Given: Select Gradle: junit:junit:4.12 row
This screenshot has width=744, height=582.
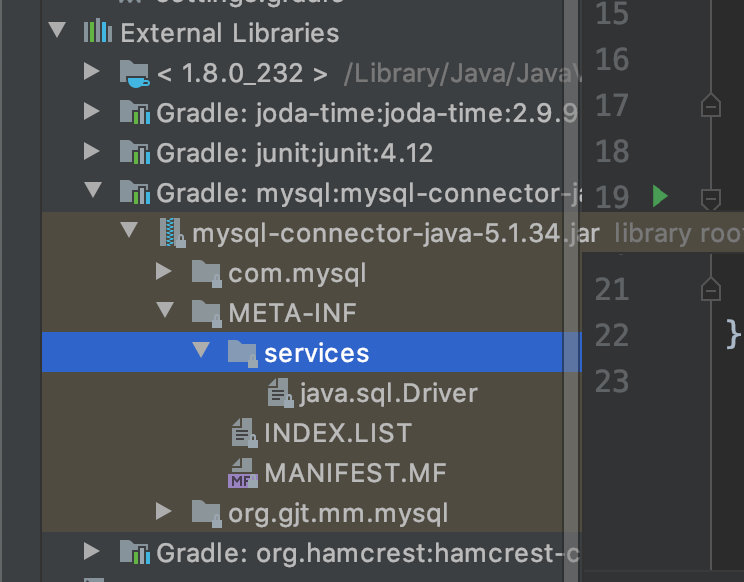Looking at the screenshot, I should [x=311, y=153].
